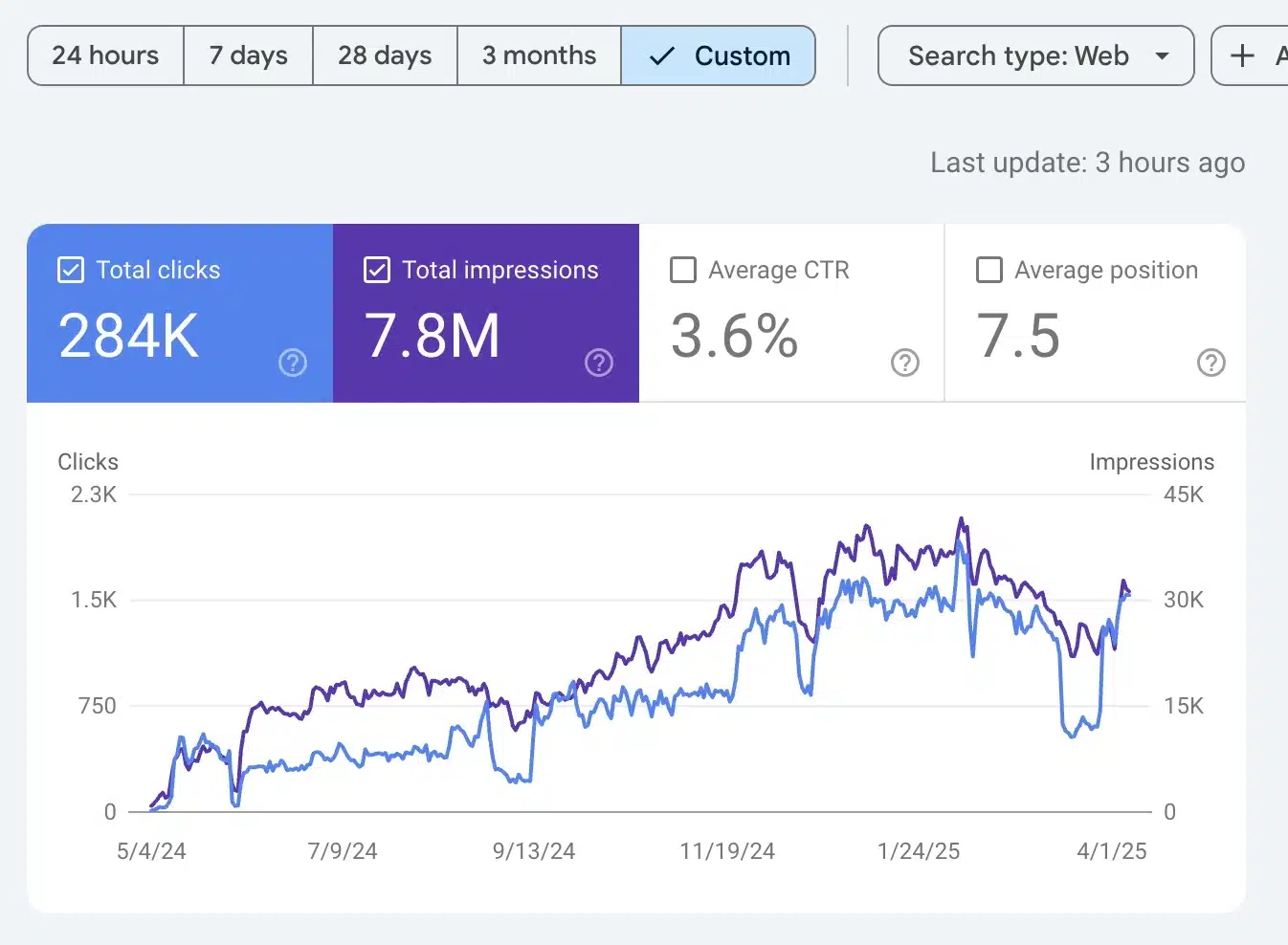
Task: Click chart peak near 1/24/25
Action: (x=961, y=520)
